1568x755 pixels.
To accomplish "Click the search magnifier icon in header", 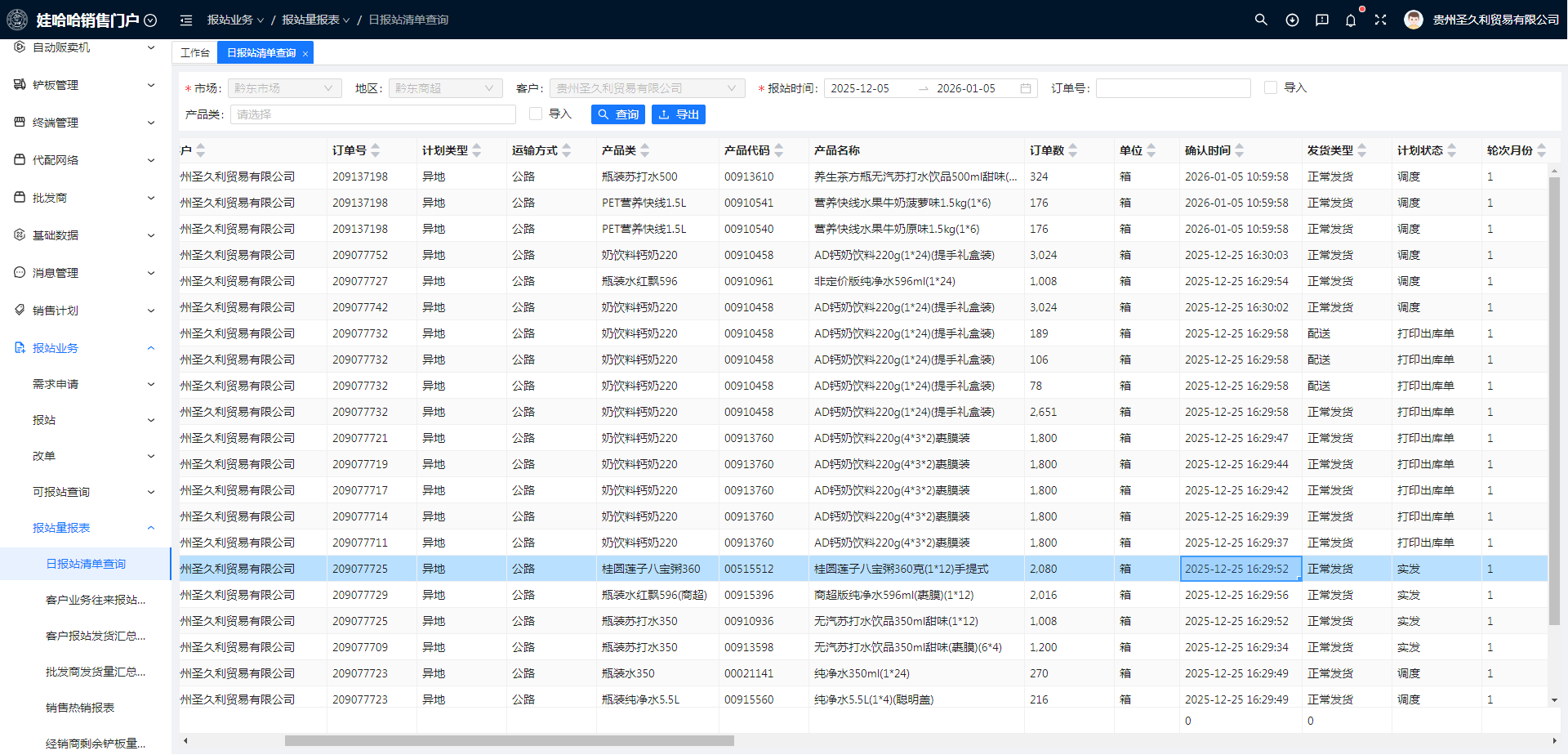I will click(1261, 20).
